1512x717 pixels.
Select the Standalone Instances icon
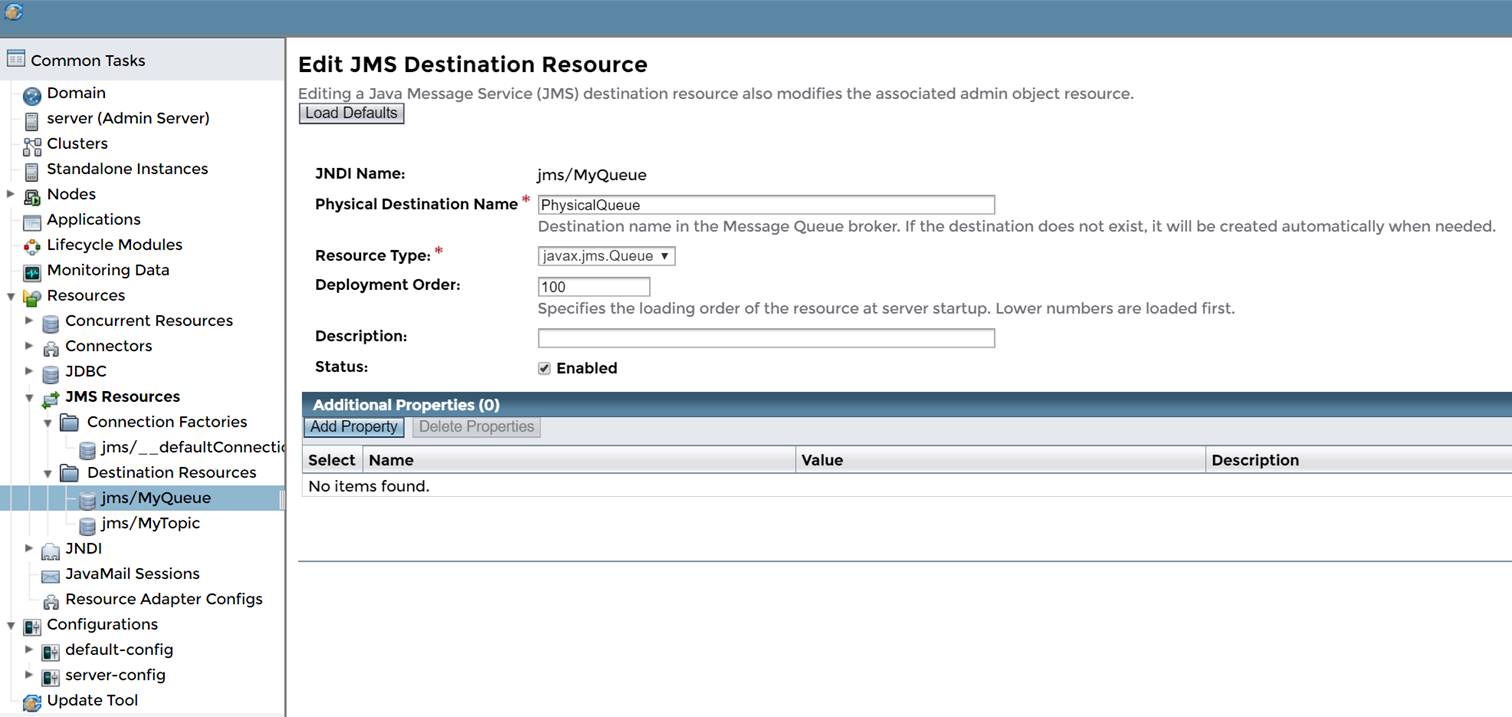pyautogui.click(x=33, y=168)
